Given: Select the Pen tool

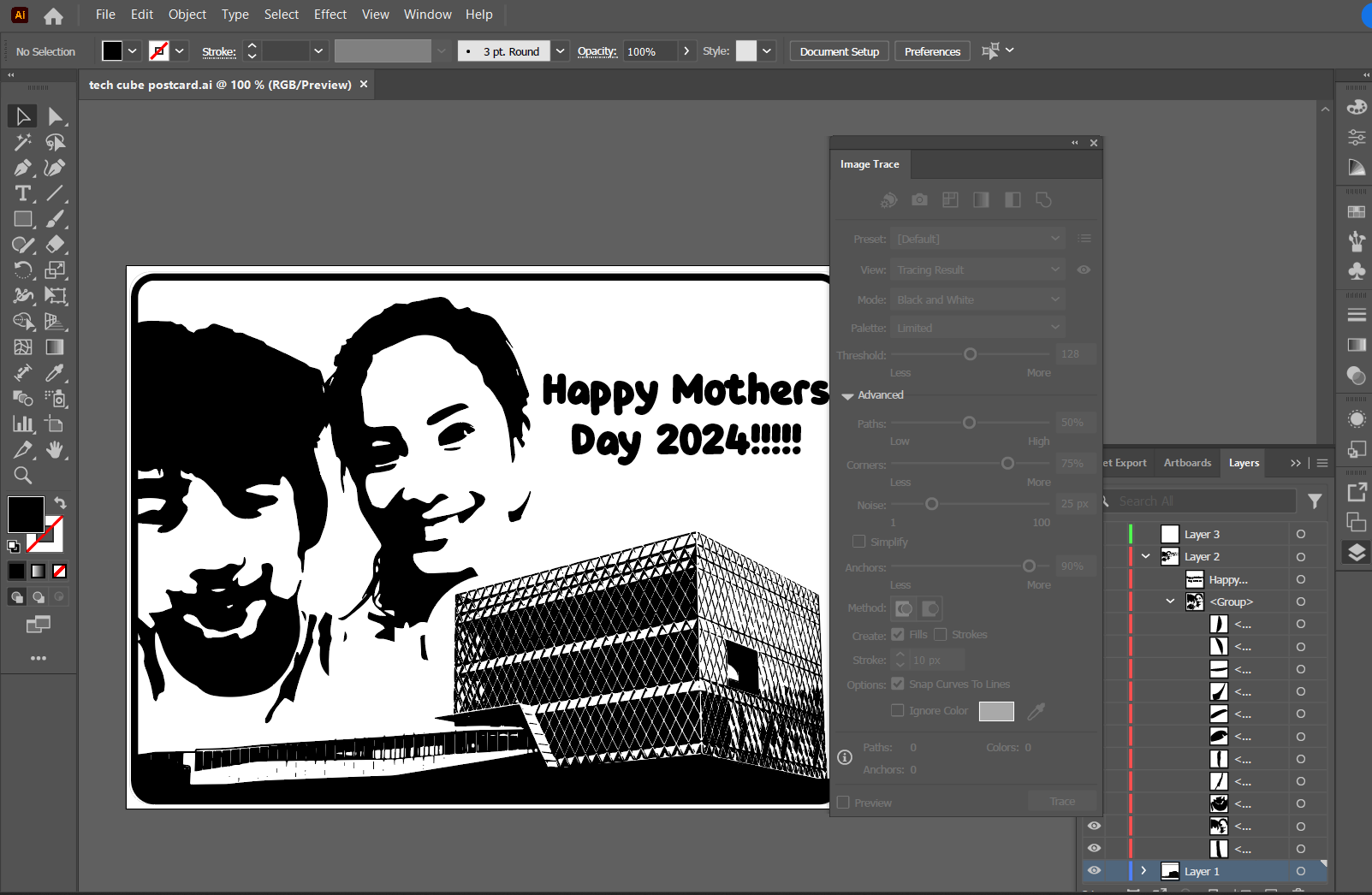Looking at the screenshot, I should pyautogui.click(x=23, y=168).
